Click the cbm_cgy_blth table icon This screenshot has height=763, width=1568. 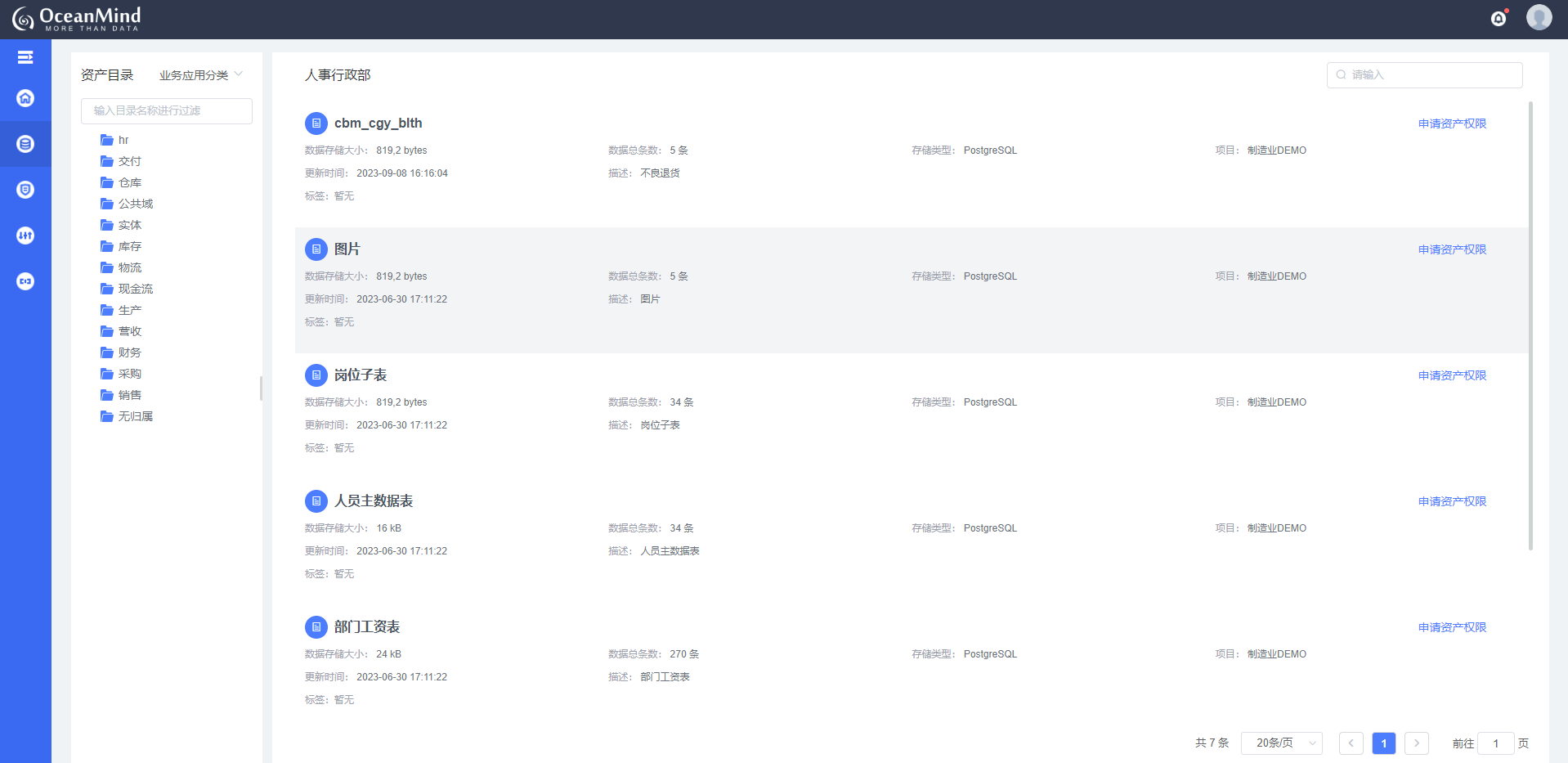pos(316,123)
